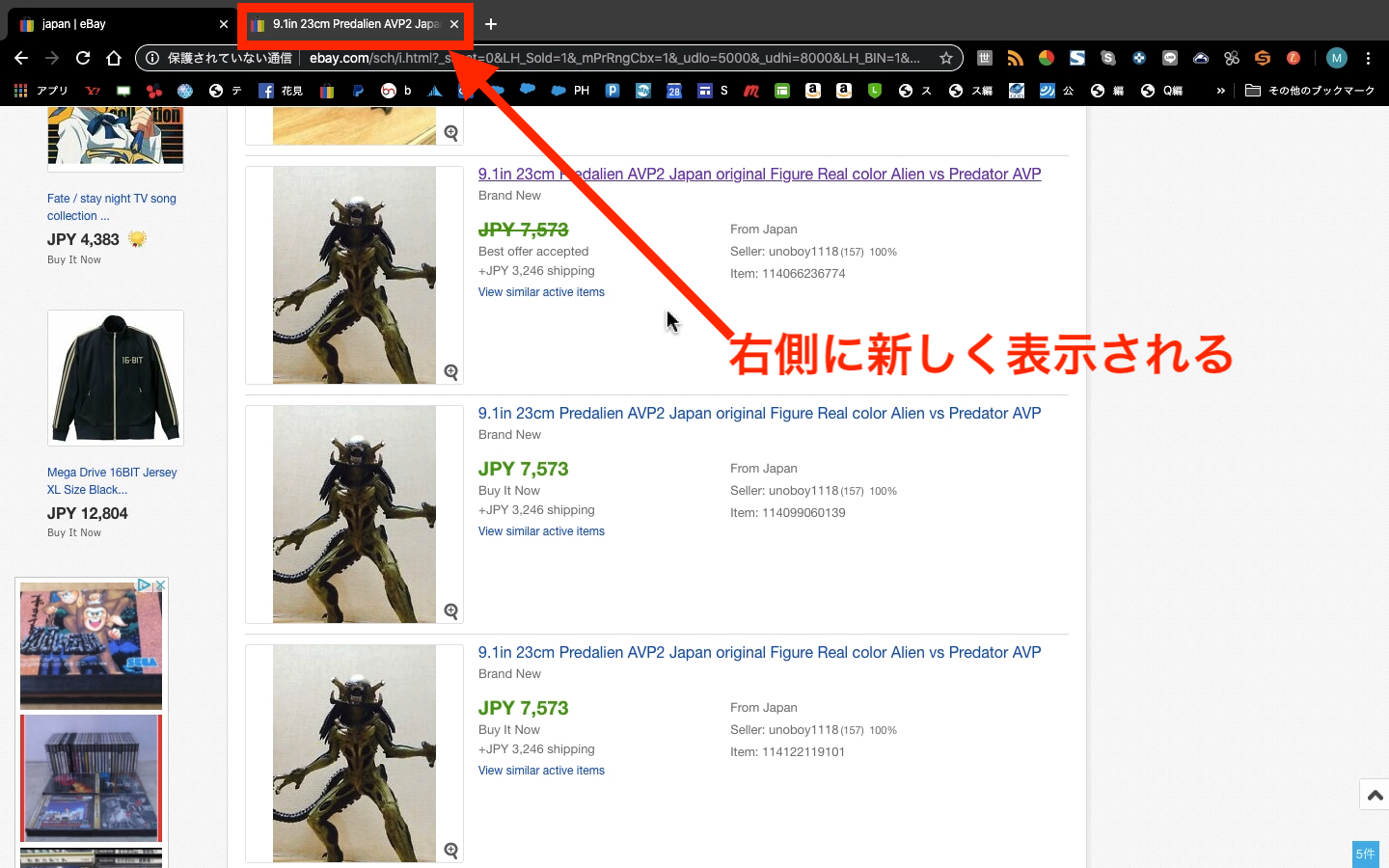Click the scroll-to-top arrow button

[1375, 796]
